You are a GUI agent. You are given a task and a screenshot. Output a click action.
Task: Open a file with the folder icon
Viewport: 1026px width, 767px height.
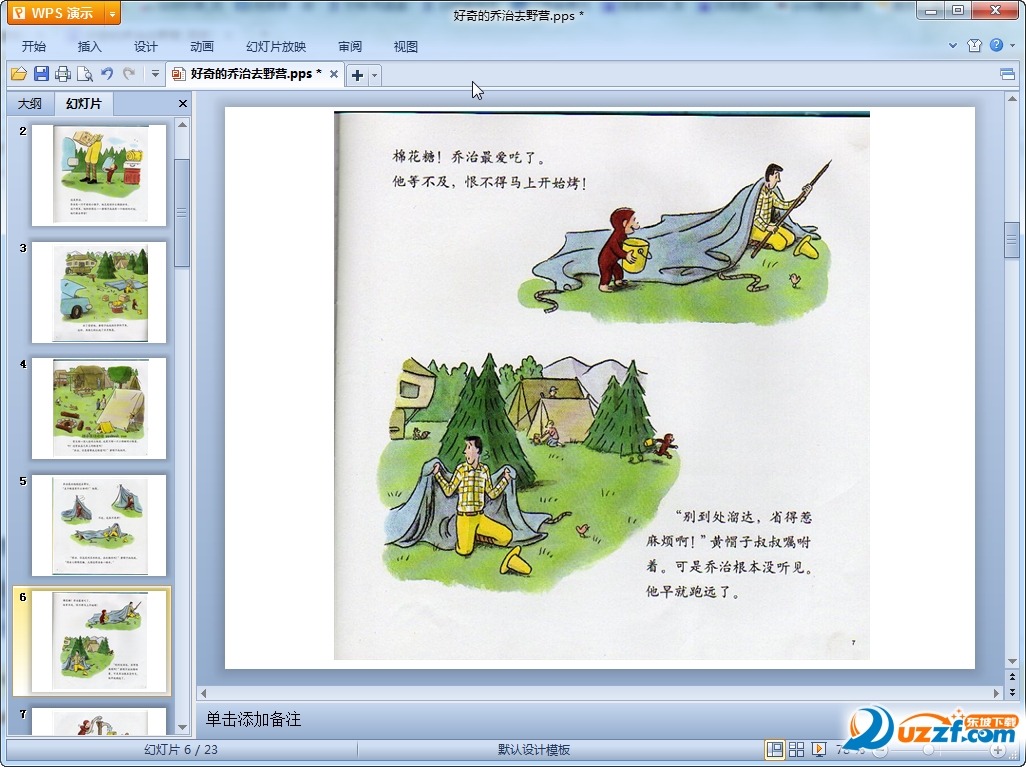tap(19, 74)
